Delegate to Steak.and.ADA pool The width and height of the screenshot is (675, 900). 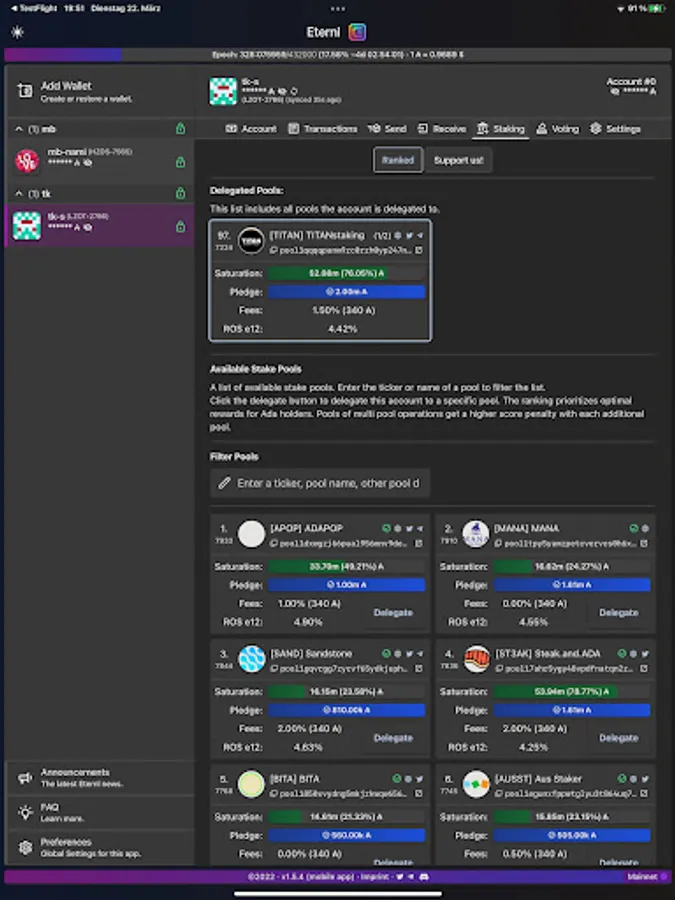pos(619,738)
